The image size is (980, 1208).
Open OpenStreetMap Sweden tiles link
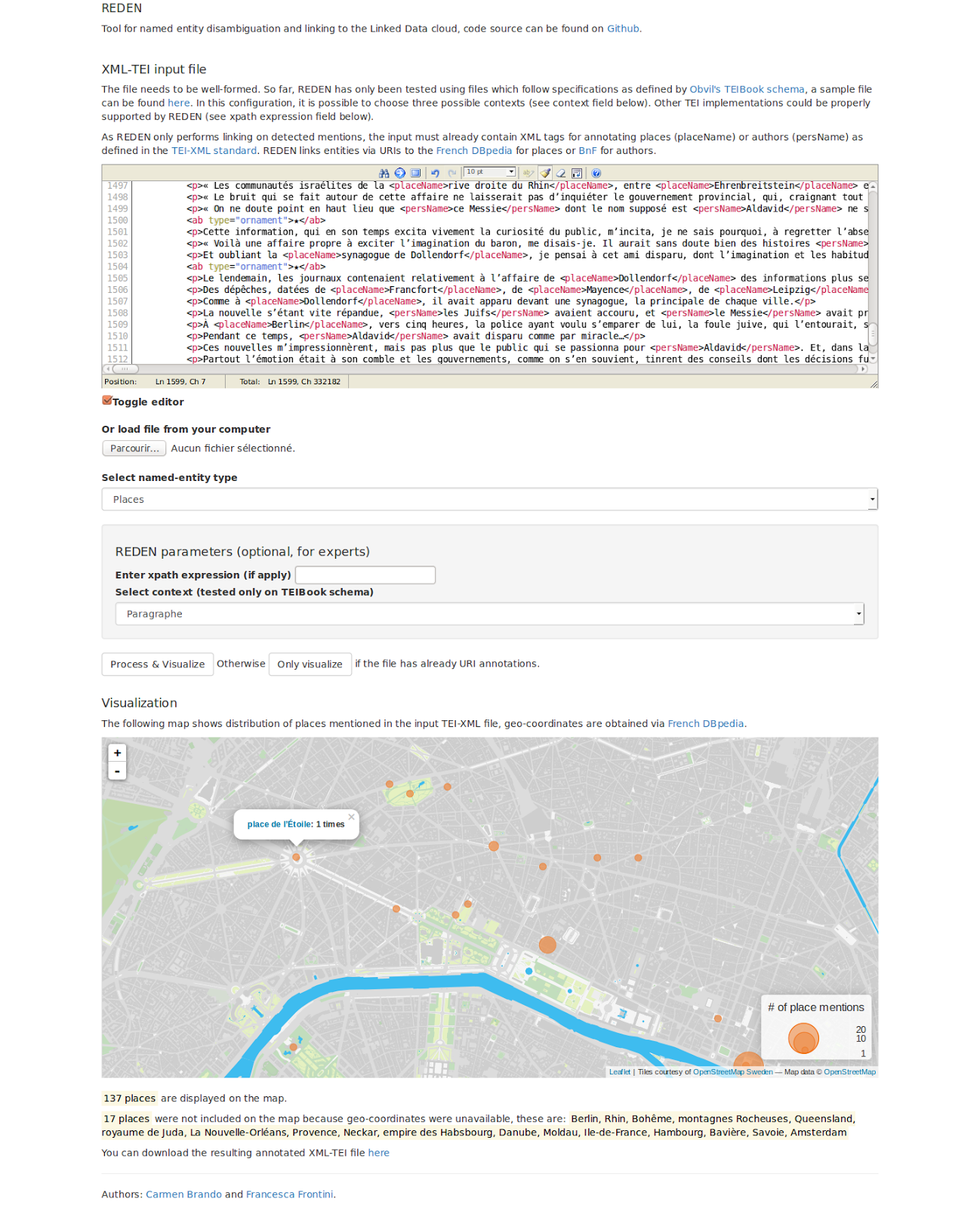732,1072
